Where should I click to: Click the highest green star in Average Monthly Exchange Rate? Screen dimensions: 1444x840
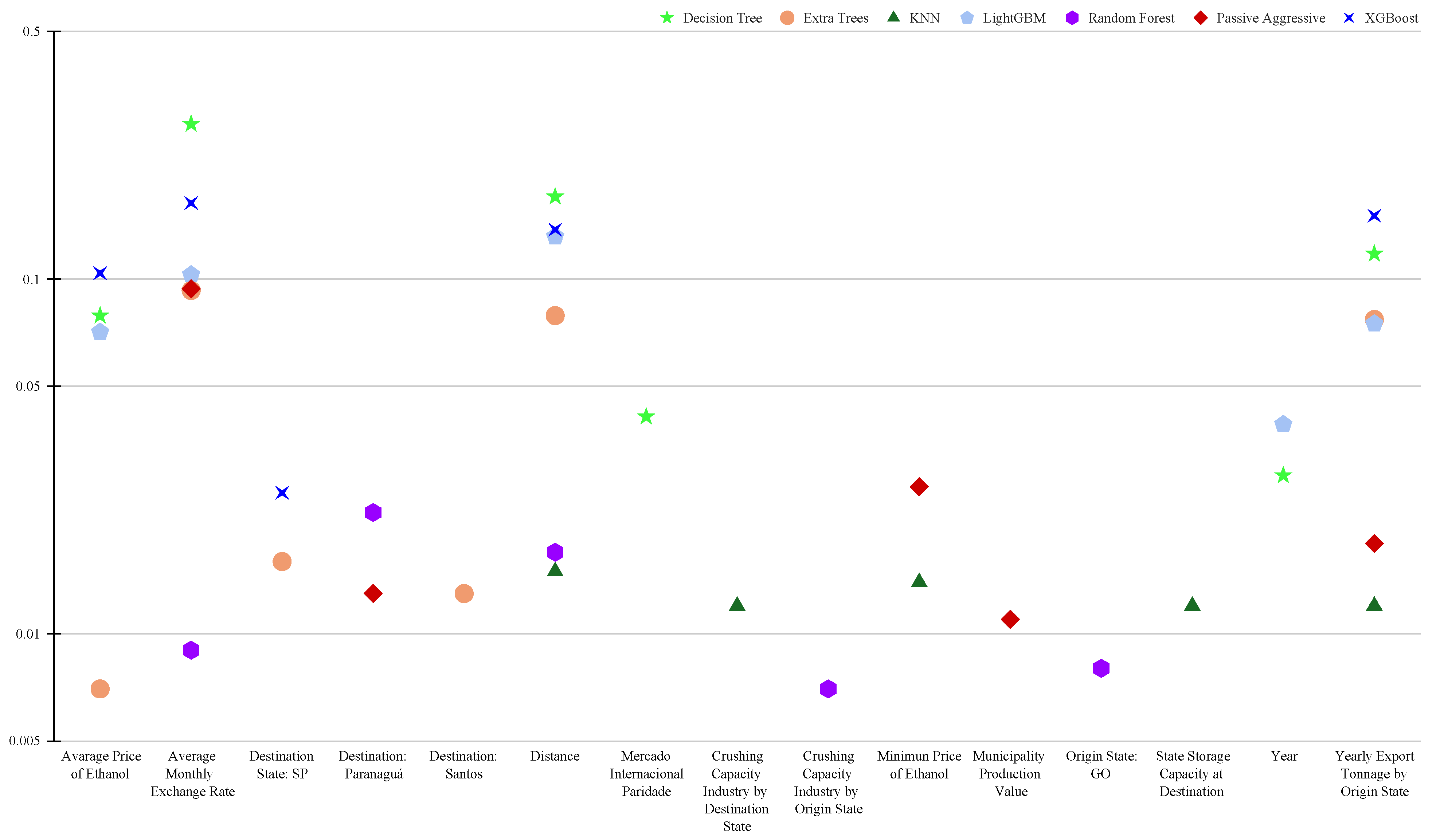[x=191, y=124]
